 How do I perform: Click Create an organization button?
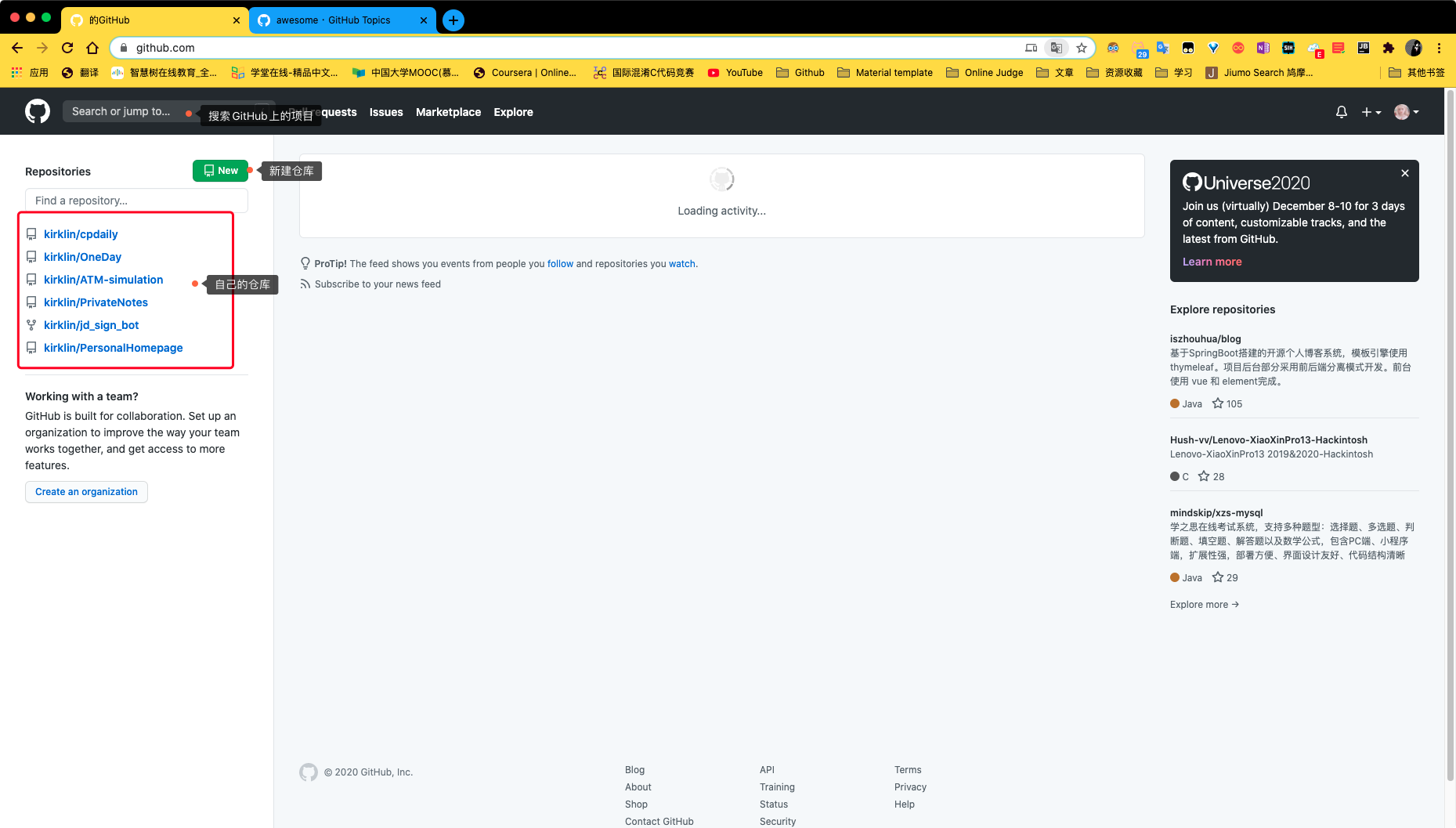86,492
